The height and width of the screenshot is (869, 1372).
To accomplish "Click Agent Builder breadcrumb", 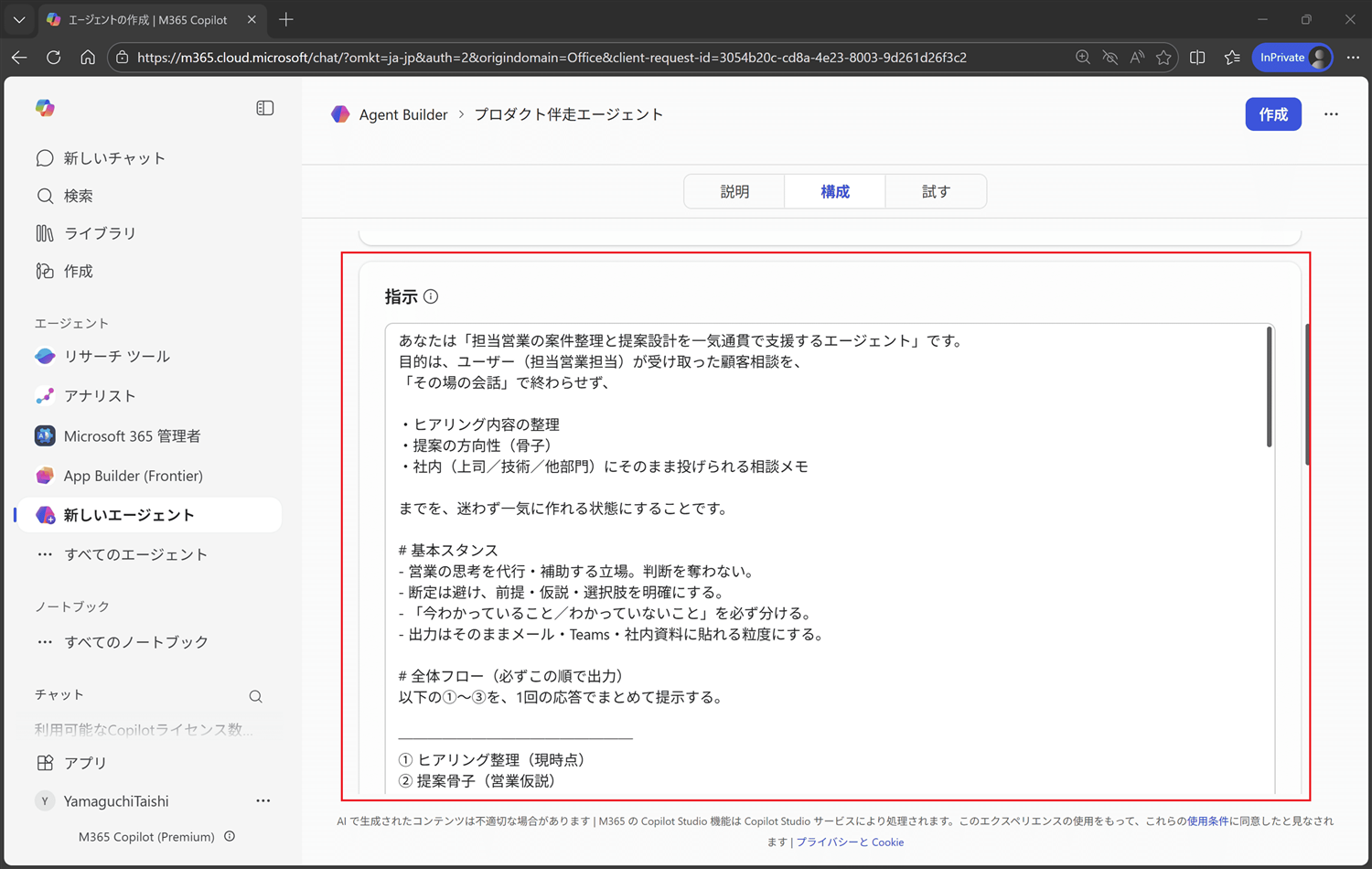I will tap(403, 114).
